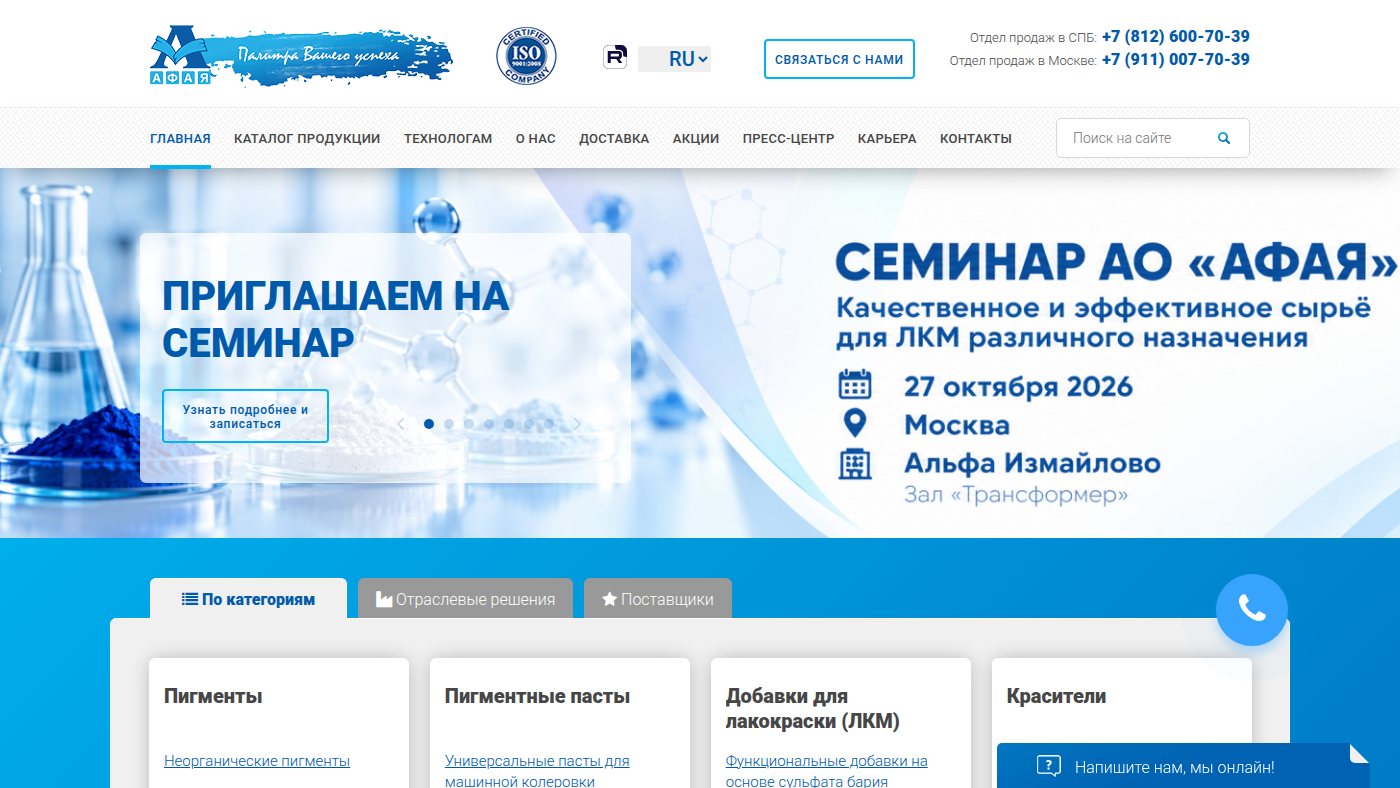The image size is (1400, 788).
Task: Open «Функциональные добавки на основе сульфата бария»
Action: tap(827, 771)
